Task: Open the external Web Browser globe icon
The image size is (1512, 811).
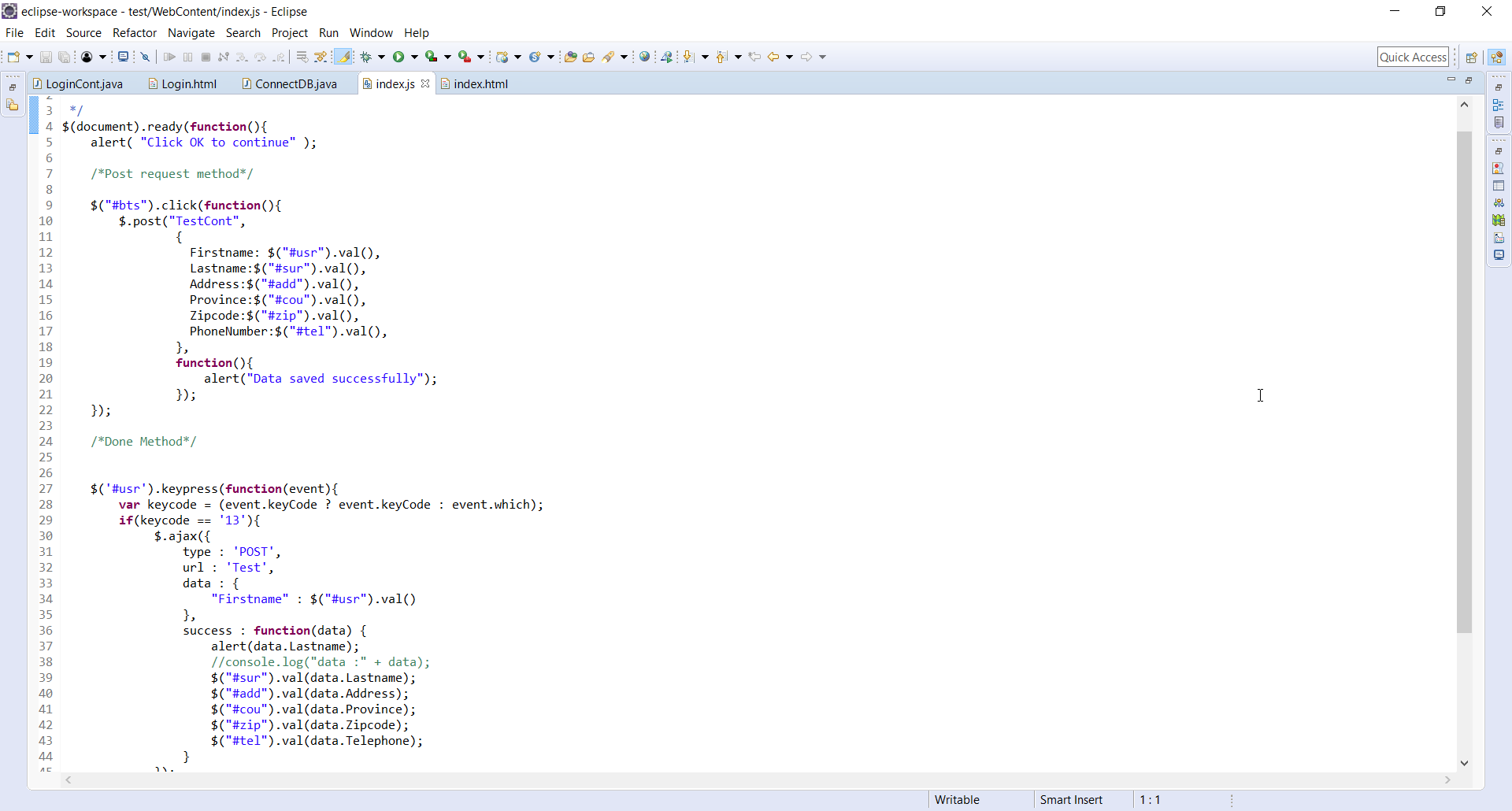Action: (644, 56)
